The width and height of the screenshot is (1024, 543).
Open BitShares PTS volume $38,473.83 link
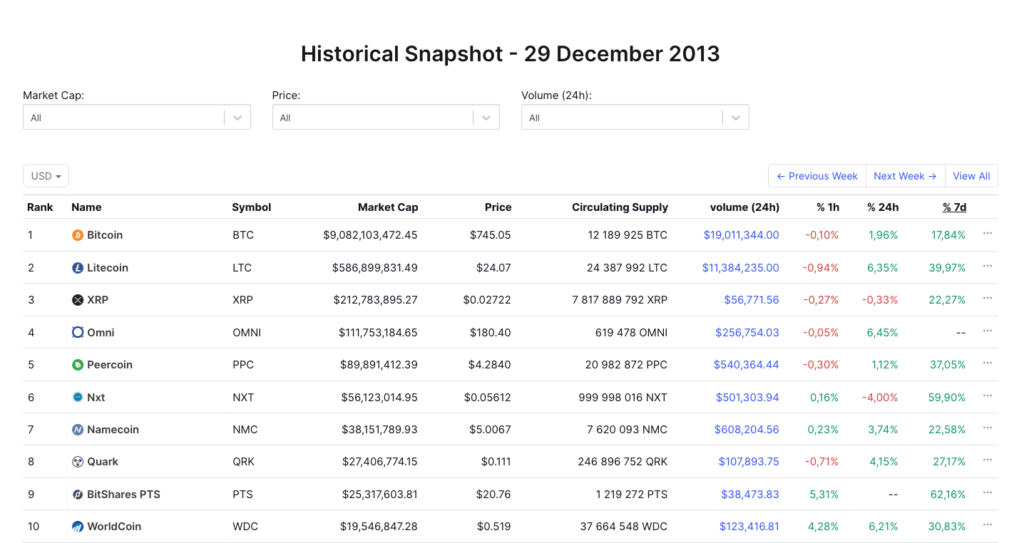(x=750, y=495)
